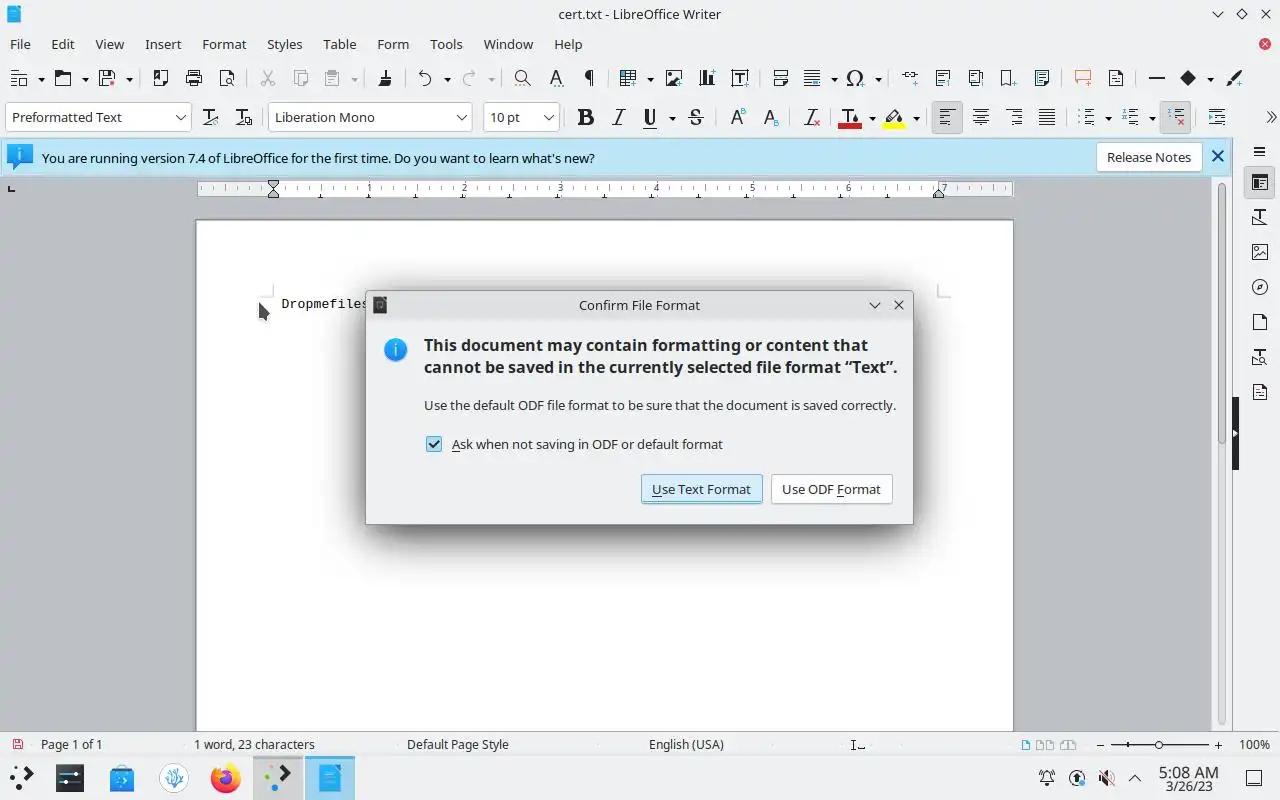Image resolution: width=1280 pixels, height=800 pixels.
Task: Expand the Unordered List dropdown arrow
Action: click(1108, 117)
